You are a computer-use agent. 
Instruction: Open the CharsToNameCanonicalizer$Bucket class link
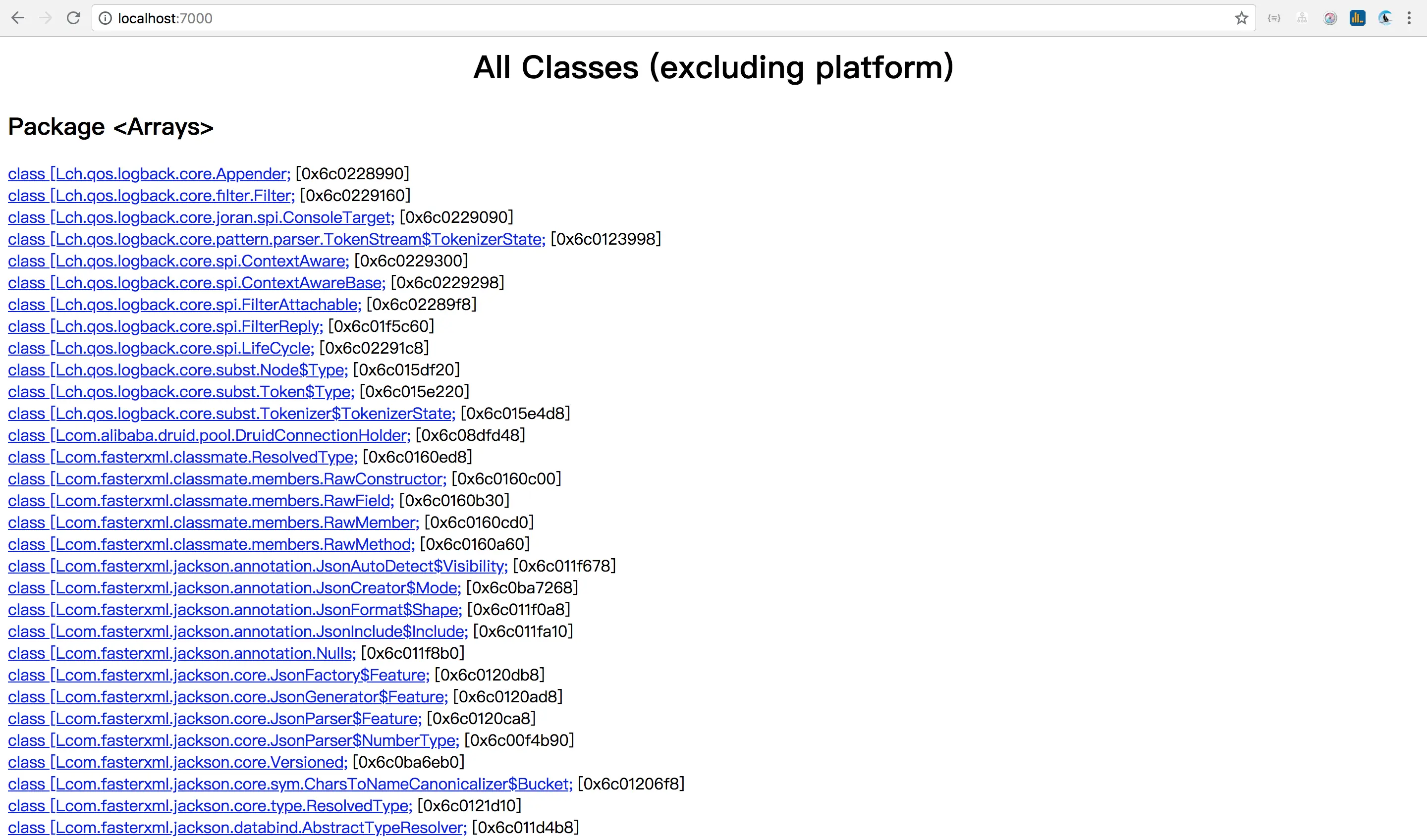[x=290, y=784]
